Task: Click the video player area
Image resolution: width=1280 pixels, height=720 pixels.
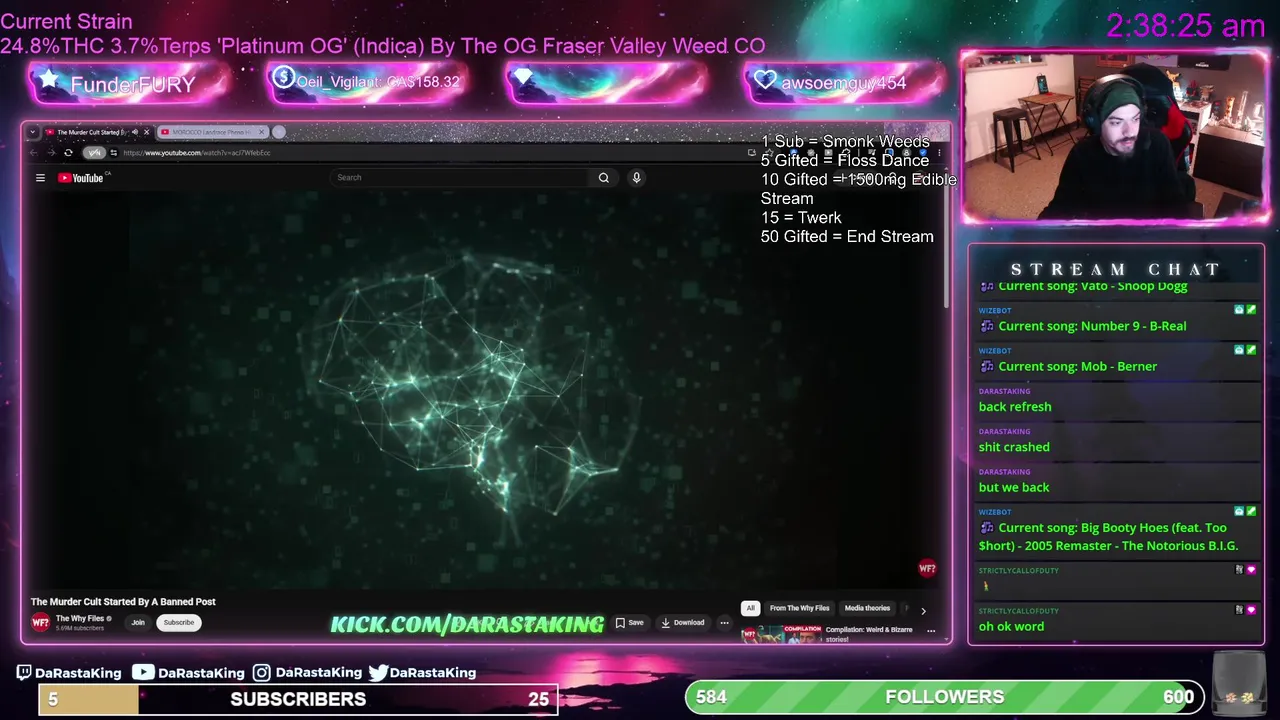Action: click(x=485, y=390)
